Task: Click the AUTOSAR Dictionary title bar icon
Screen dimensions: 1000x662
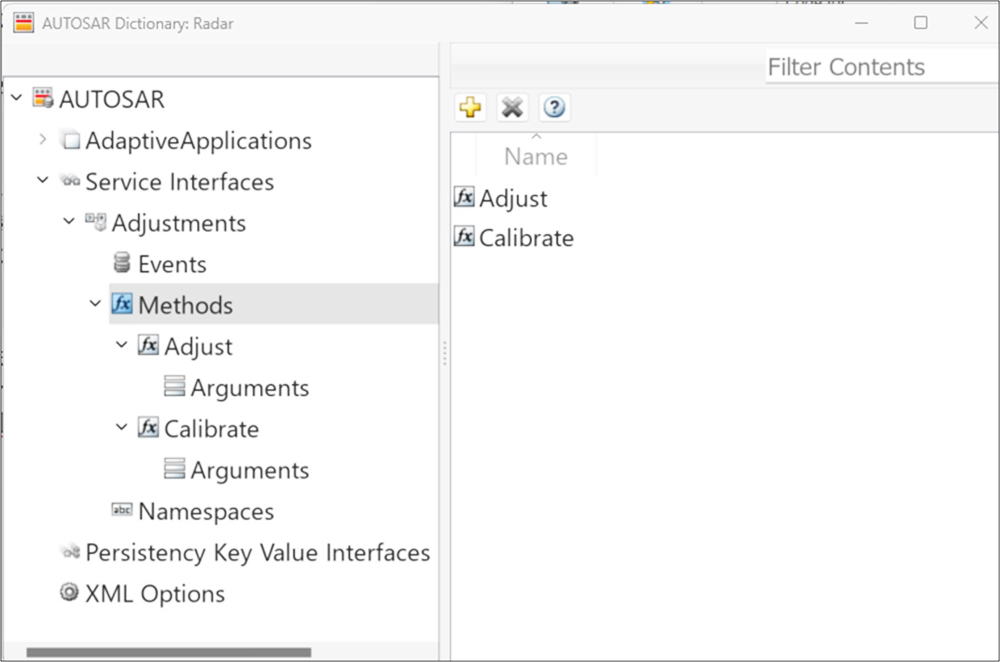Action: coord(24,23)
